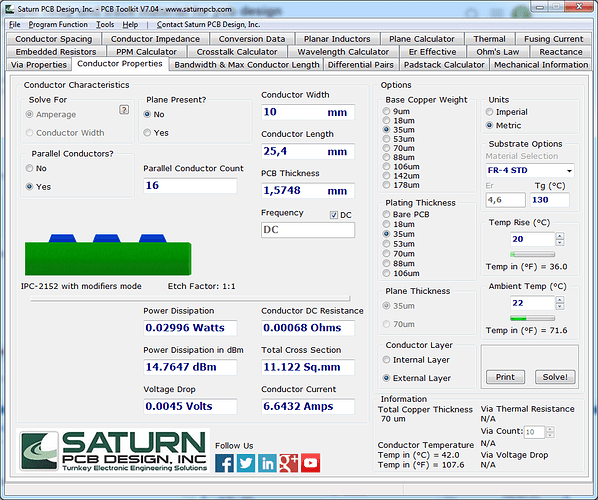Click the app icon in title bar
Screen dimensions: 598x500
click(x=10, y=9)
